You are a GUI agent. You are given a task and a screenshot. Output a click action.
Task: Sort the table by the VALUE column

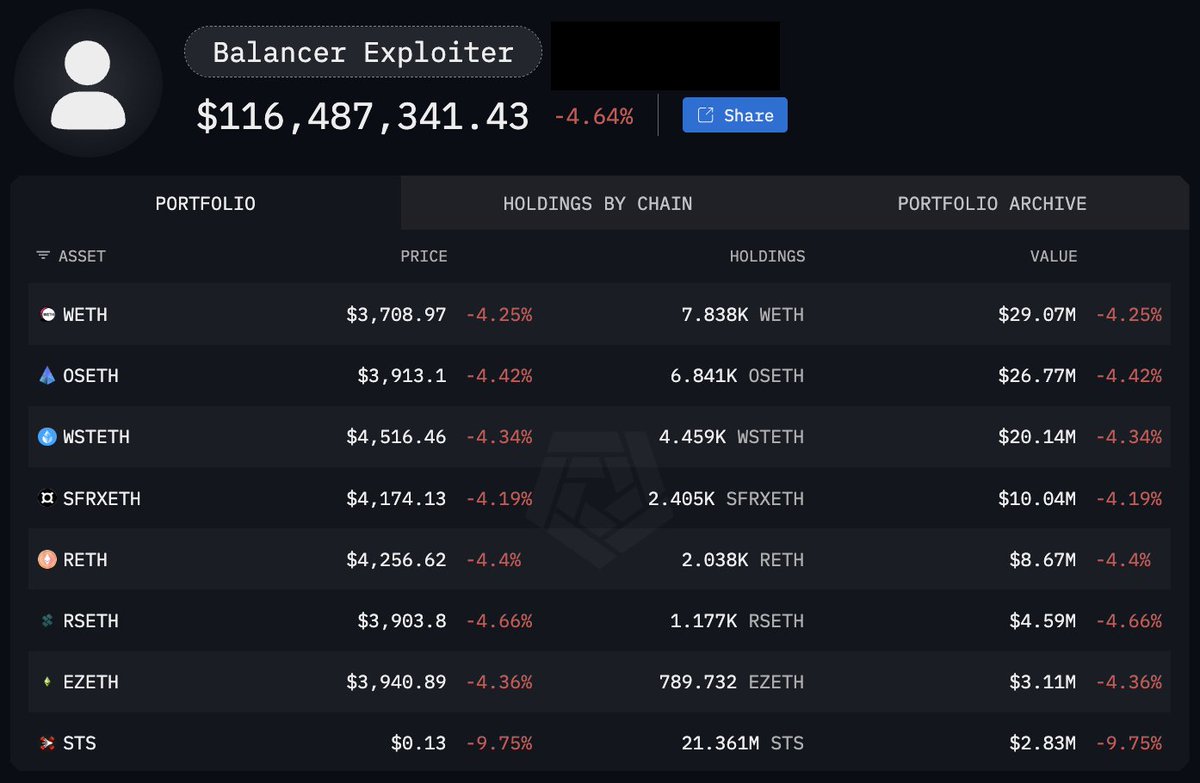[1054, 256]
